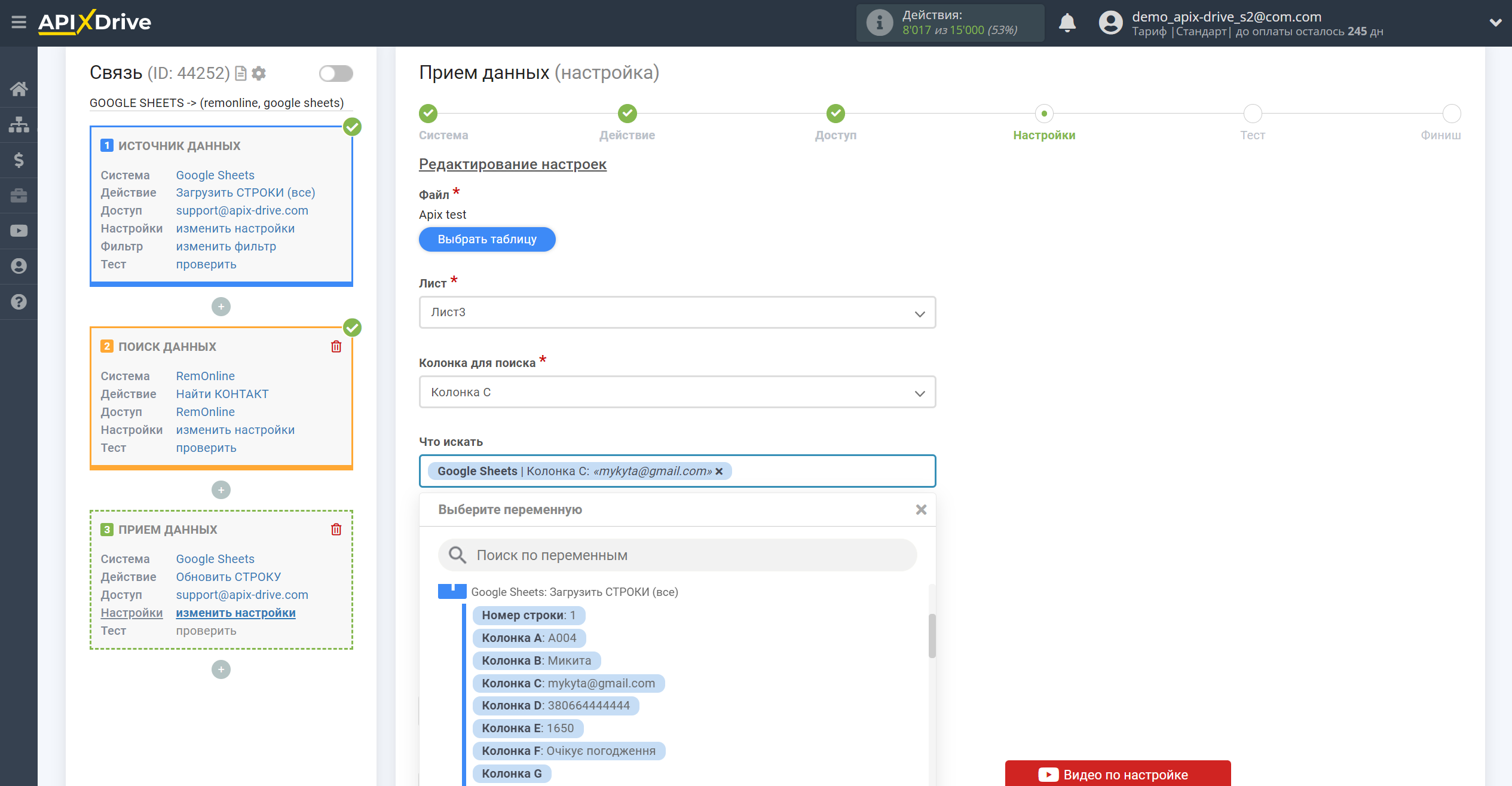
Task: Select variable Колонка E: 1650
Action: [528, 729]
